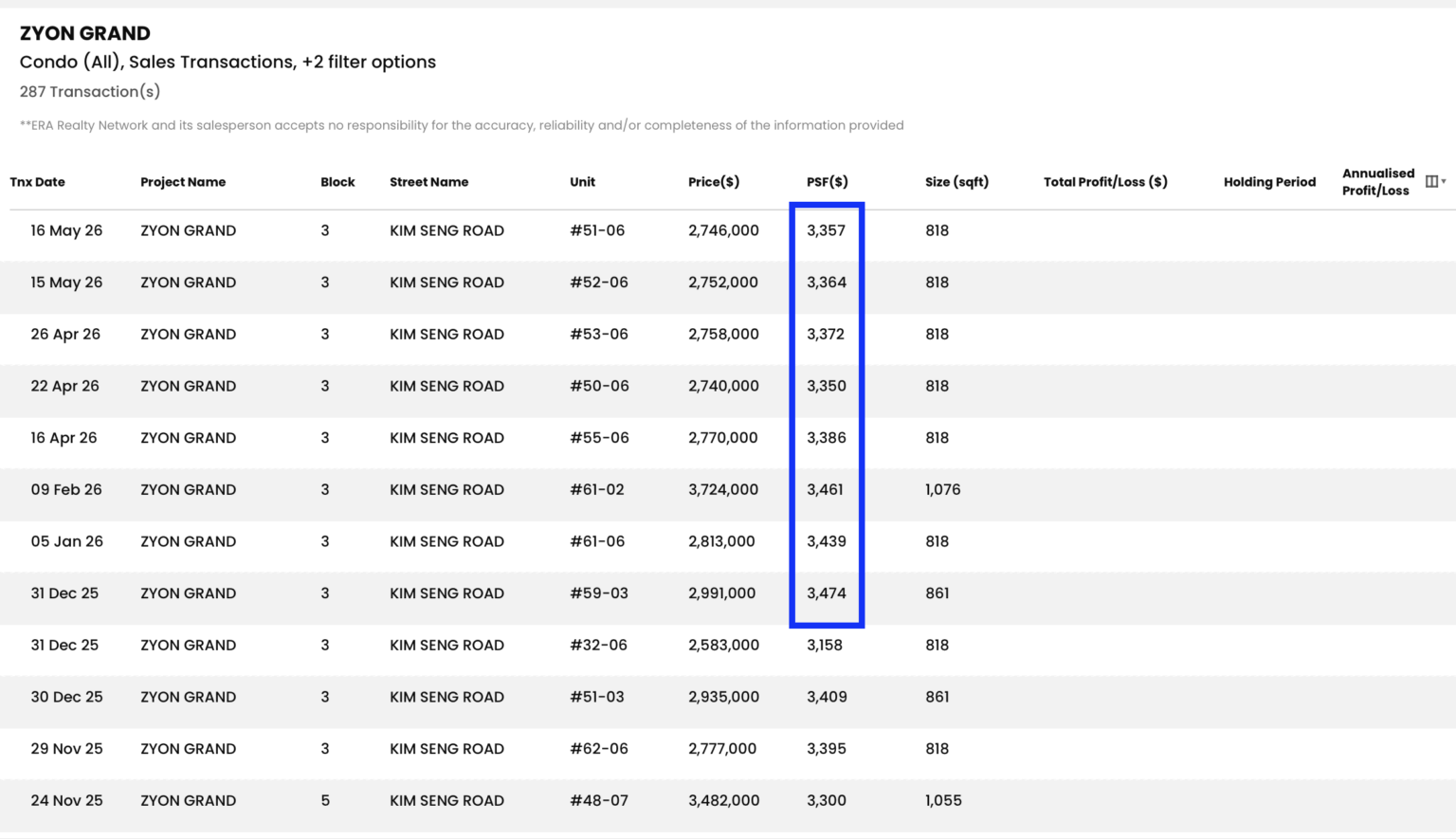Screen dimensions: 1456x839
Task: Click the Size (sqft) column header
Action: [x=956, y=182]
